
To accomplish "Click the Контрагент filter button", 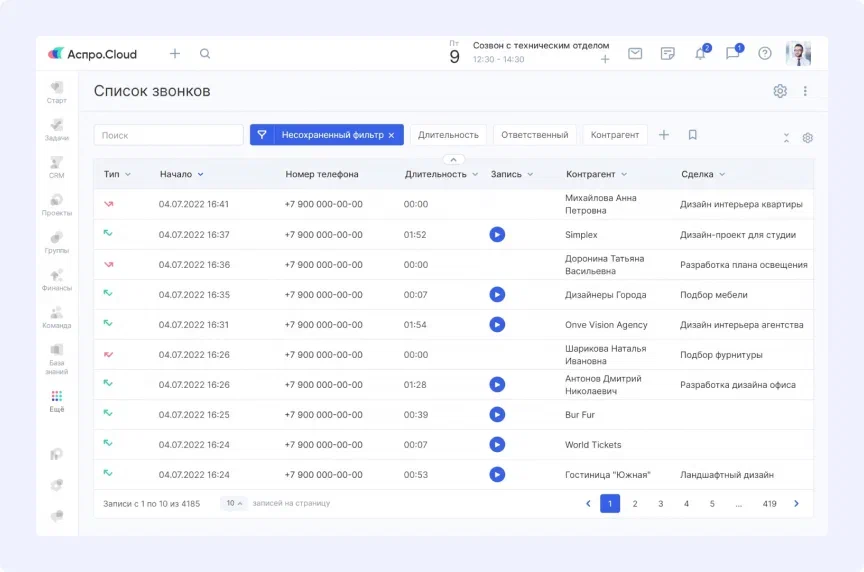I will (614, 135).
